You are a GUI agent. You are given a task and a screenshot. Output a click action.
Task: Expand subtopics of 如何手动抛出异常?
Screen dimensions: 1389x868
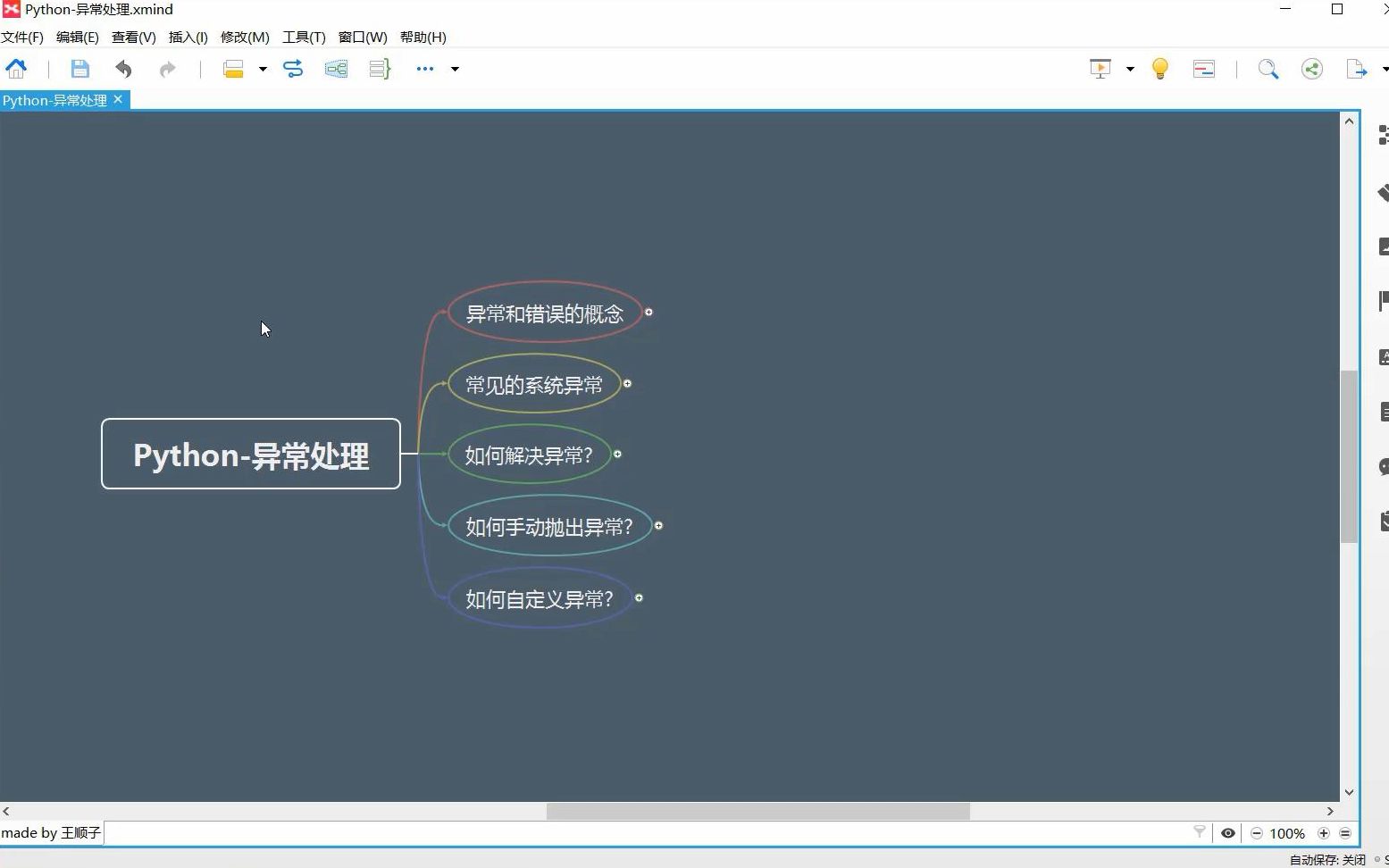click(x=658, y=525)
